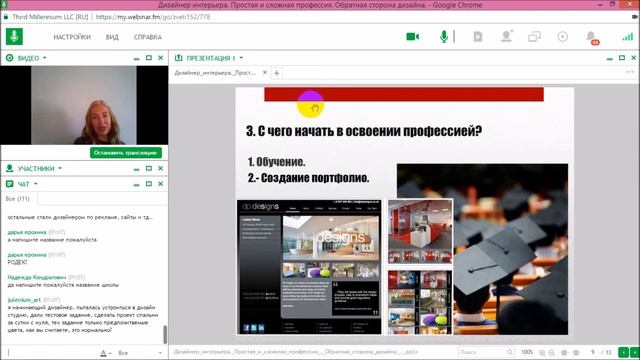The height and width of the screenshot is (360, 640).
Task: Minimize the ПРЕЗЕНТАЦИЯ panel
Action: click(x=609, y=58)
